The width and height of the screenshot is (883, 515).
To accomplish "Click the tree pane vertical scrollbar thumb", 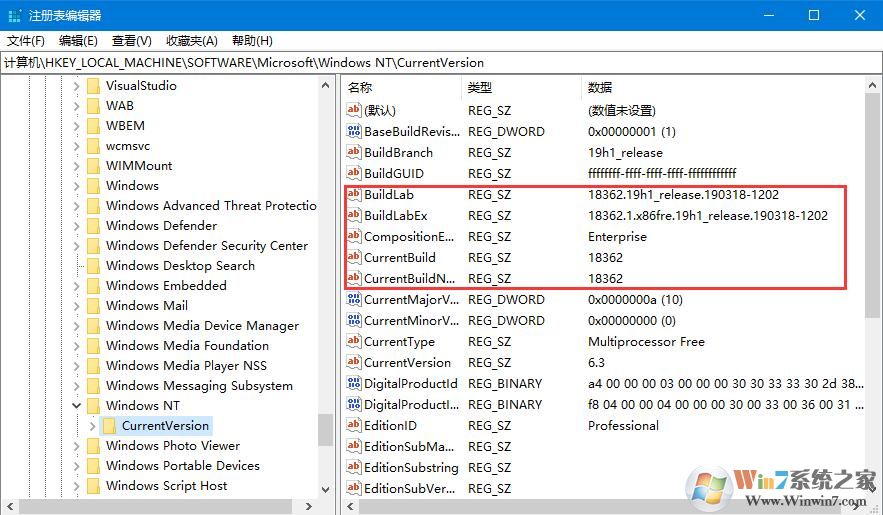I will [325, 430].
